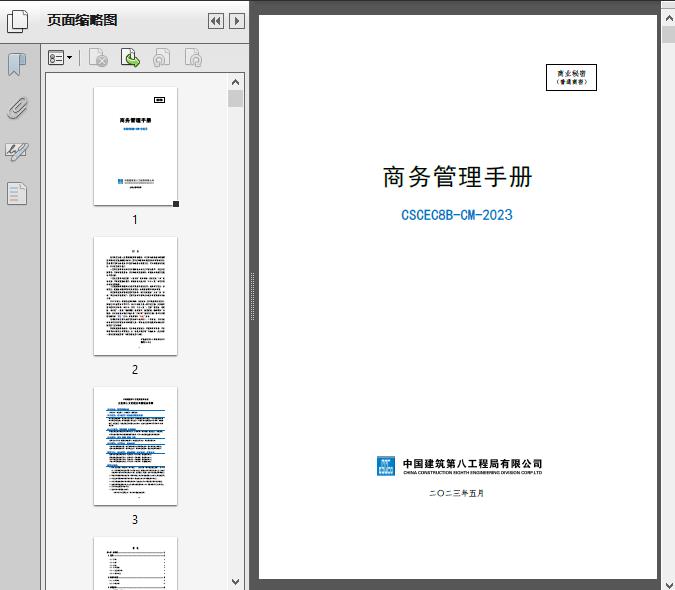Click page label number 3
Image resolution: width=675 pixels, height=590 pixels.
135,520
